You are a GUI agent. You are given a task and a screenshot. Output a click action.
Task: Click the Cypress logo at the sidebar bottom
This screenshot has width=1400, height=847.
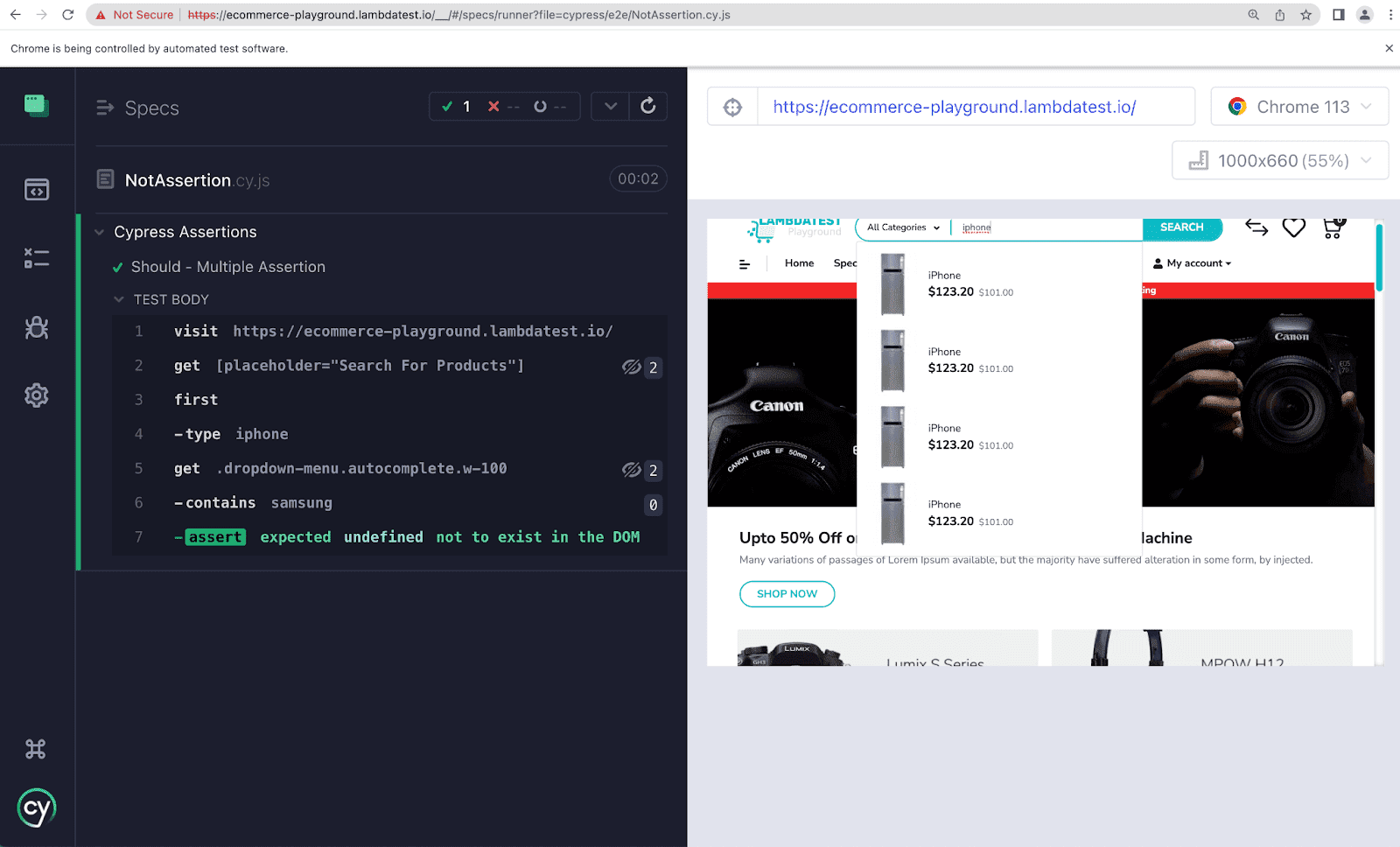point(37,808)
